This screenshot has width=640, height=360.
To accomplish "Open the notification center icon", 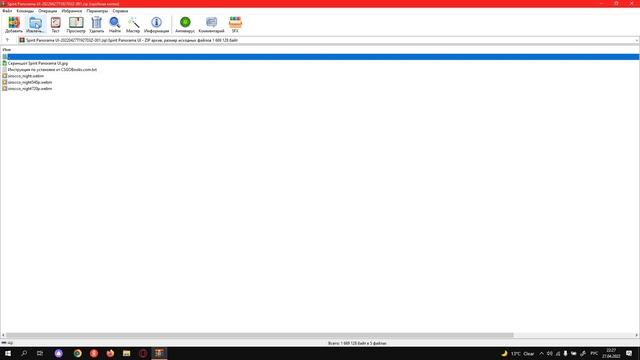I will tap(629, 353).
